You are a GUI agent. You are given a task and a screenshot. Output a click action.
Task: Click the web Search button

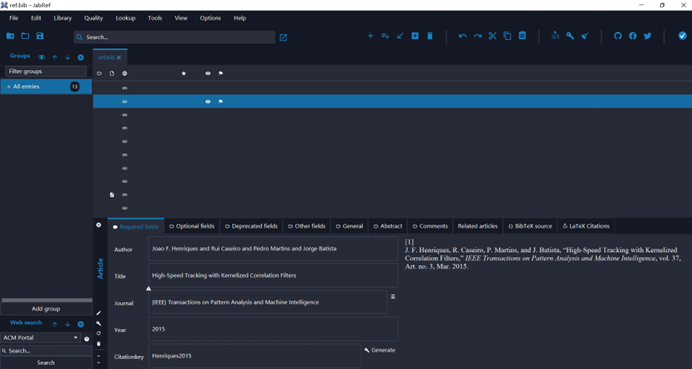point(46,363)
